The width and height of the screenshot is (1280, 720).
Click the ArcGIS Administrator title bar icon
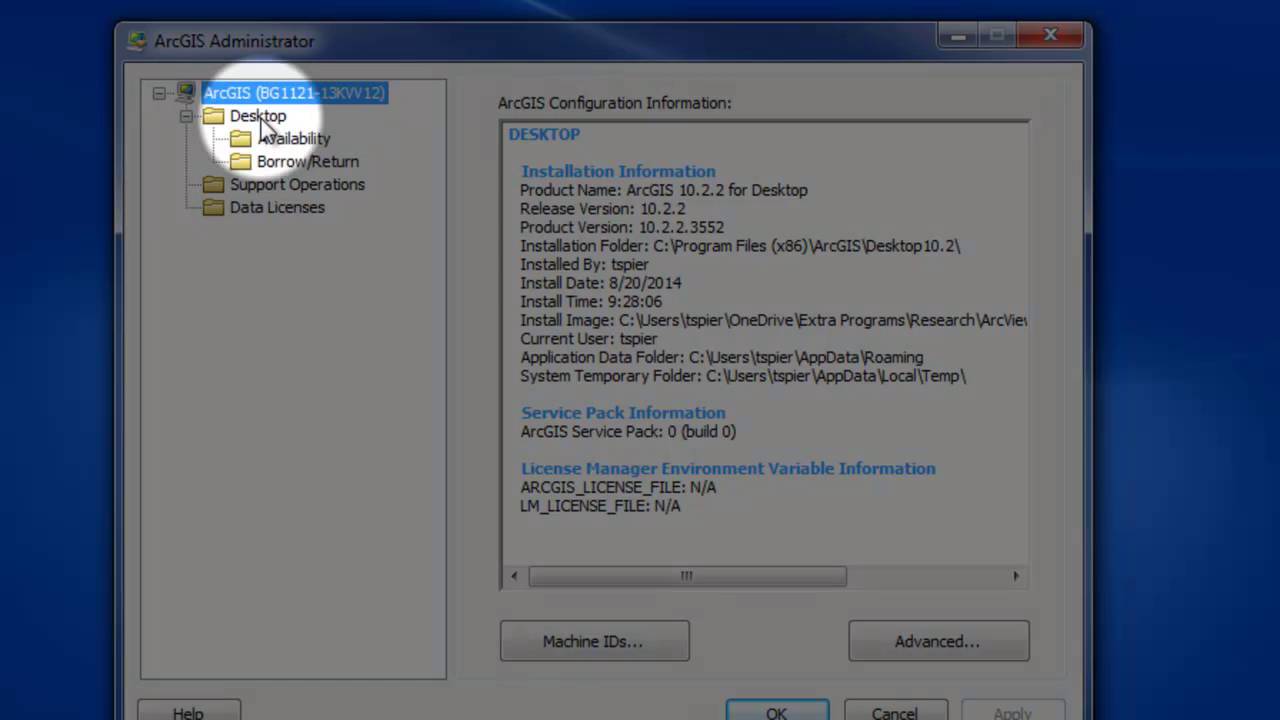(x=137, y=41)
